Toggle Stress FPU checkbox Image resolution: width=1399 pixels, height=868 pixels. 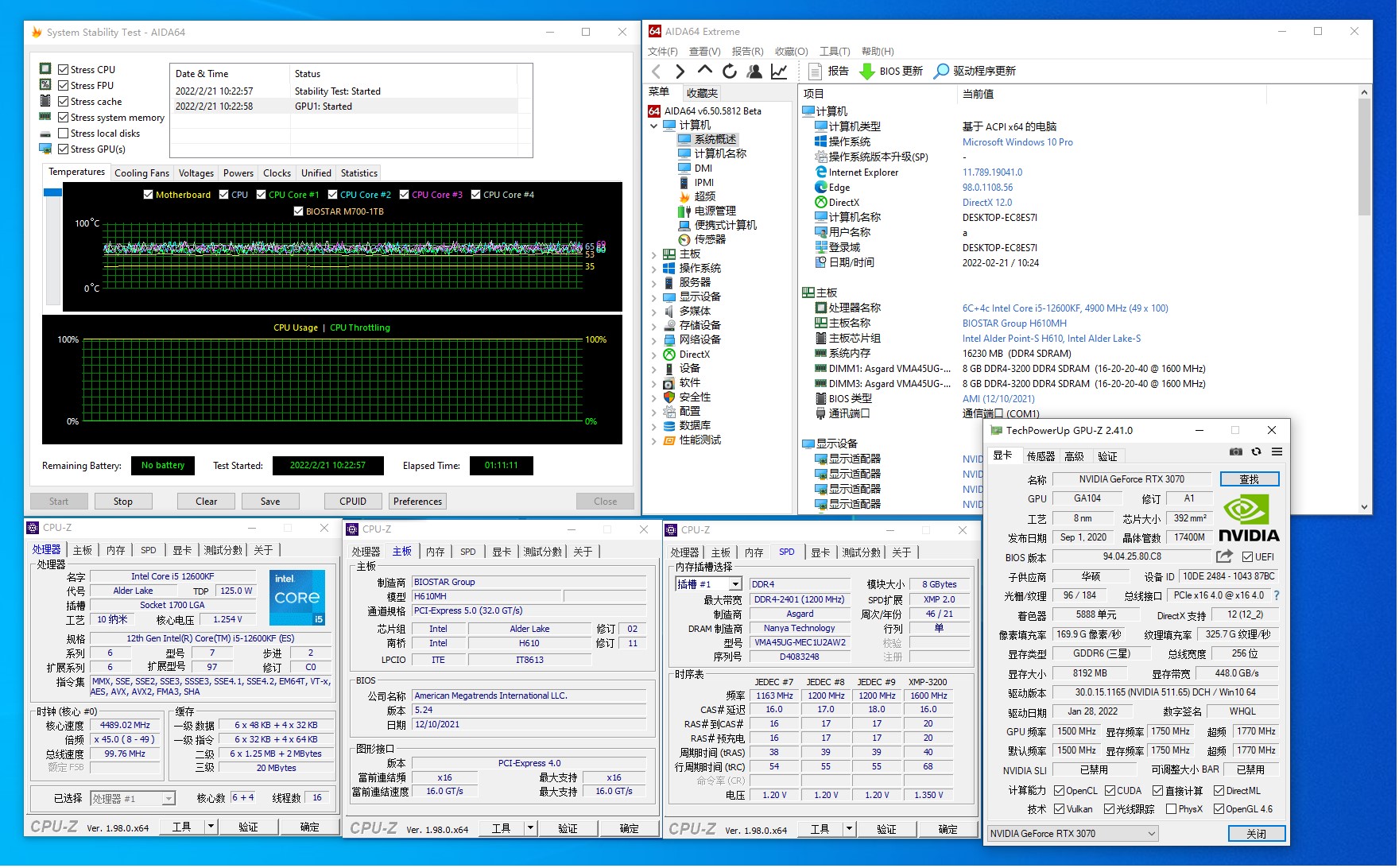click(x=64, y=85)
